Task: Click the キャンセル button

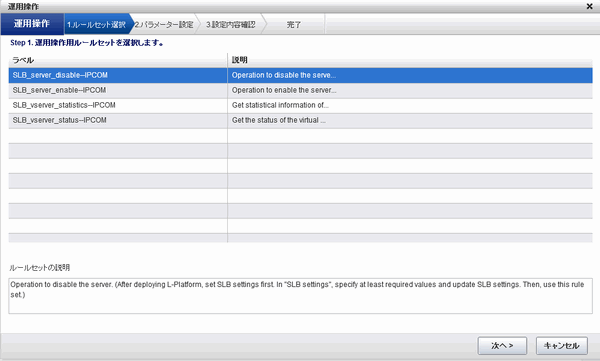Action: [562, 346]
